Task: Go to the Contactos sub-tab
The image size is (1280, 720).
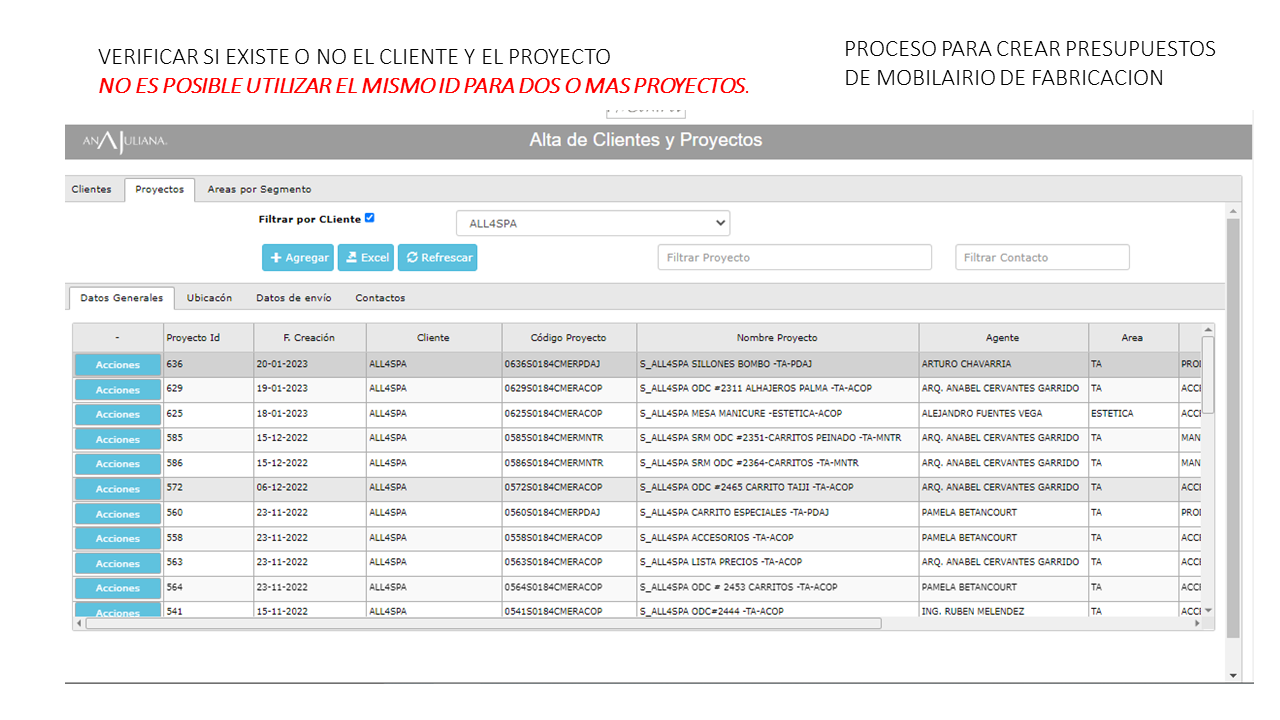Action: (x=380, y=298)
